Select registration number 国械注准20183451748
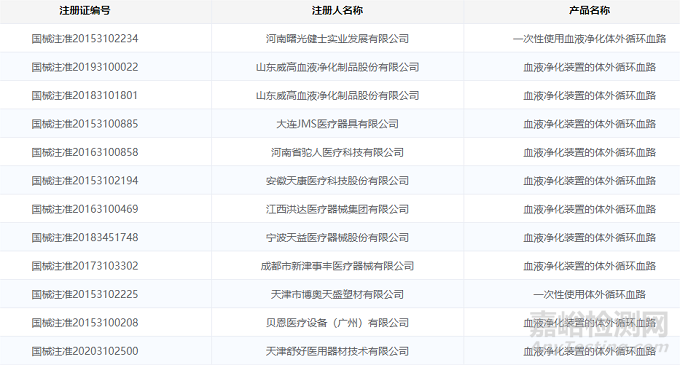 (x=85, y=238)
